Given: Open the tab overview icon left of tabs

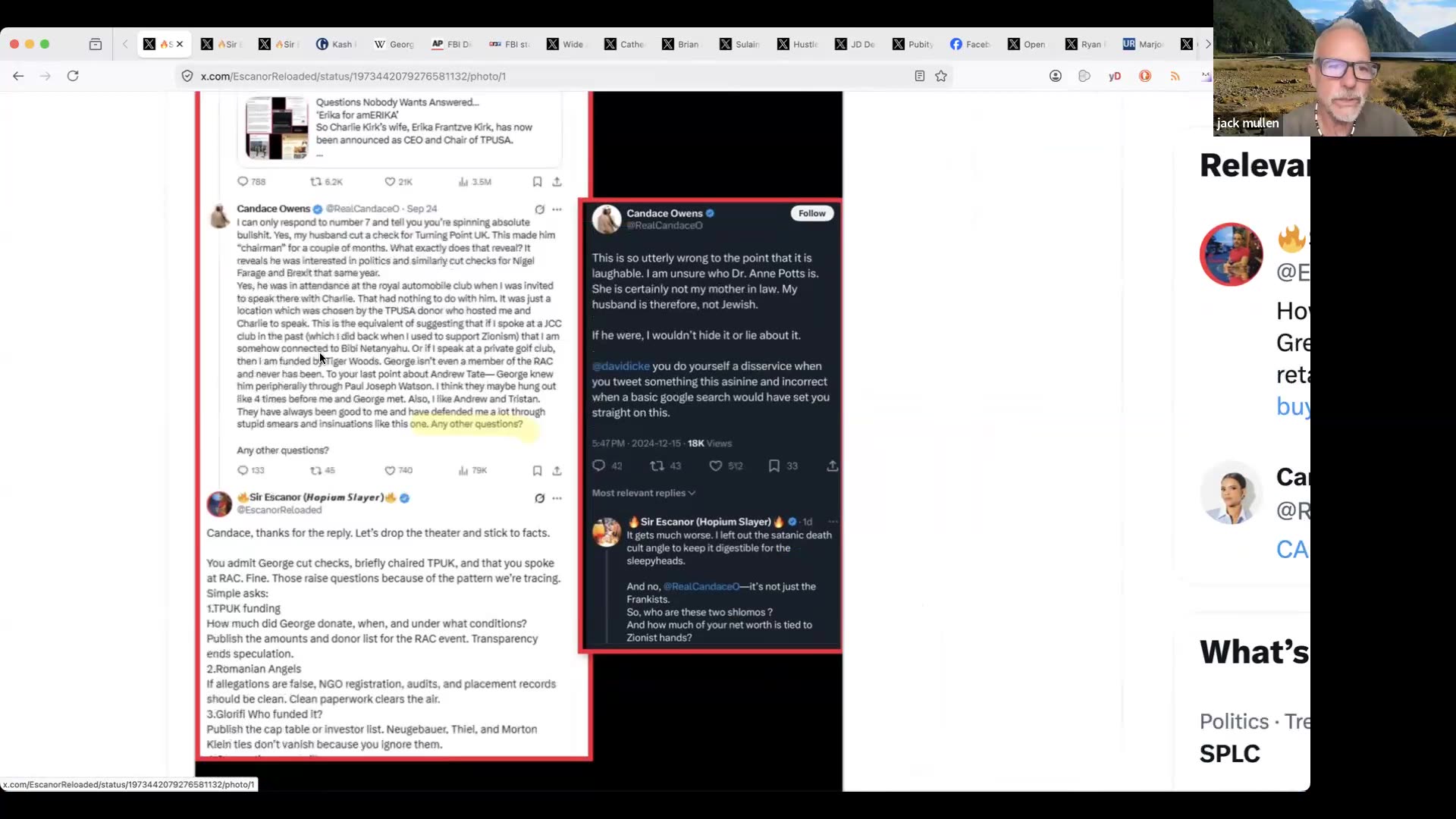Looking at the screenshot, I should (96, 44).
